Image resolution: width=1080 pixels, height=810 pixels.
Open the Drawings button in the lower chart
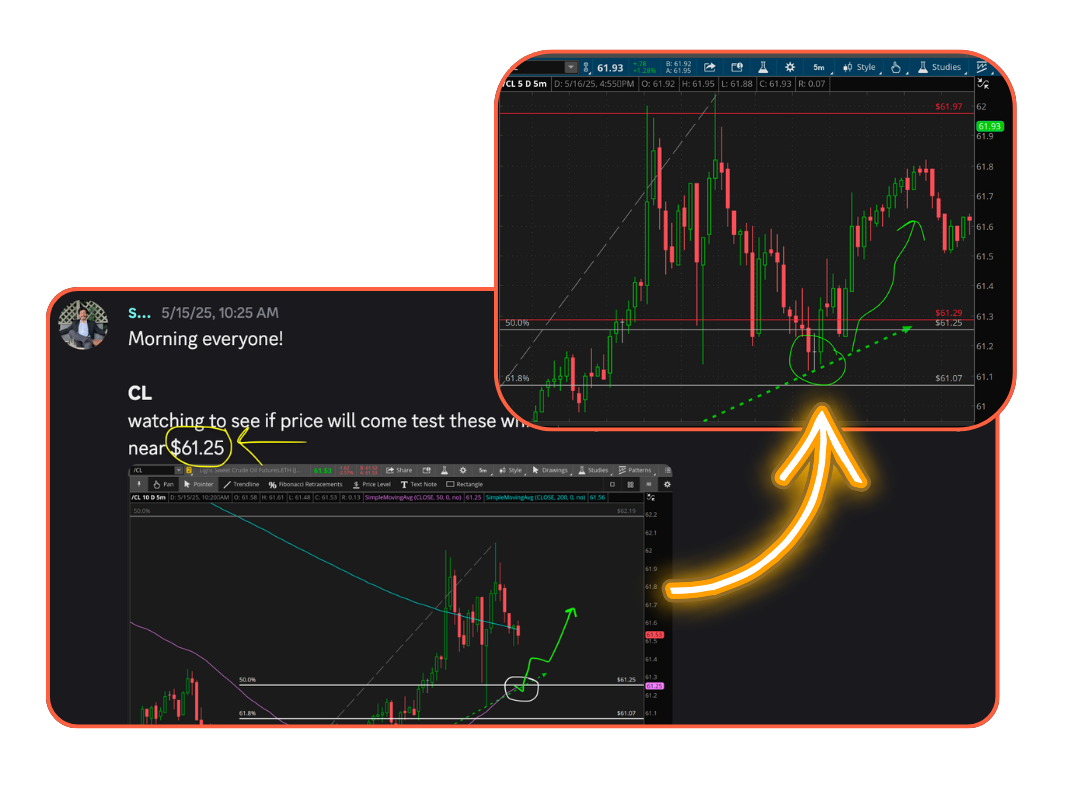point(550,470)
